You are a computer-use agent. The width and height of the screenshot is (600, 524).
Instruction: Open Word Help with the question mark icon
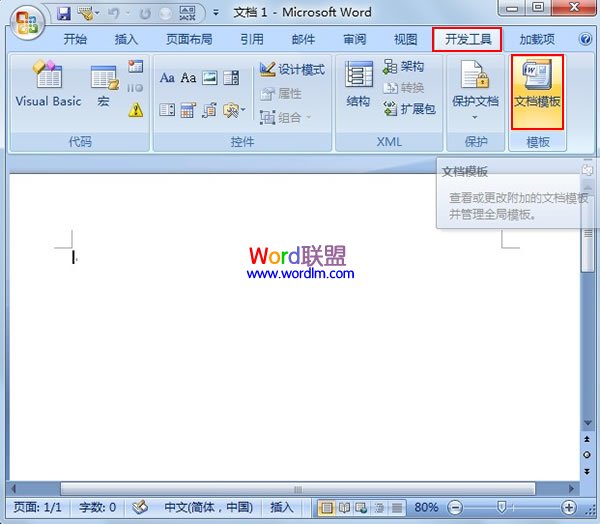point(585,39)
